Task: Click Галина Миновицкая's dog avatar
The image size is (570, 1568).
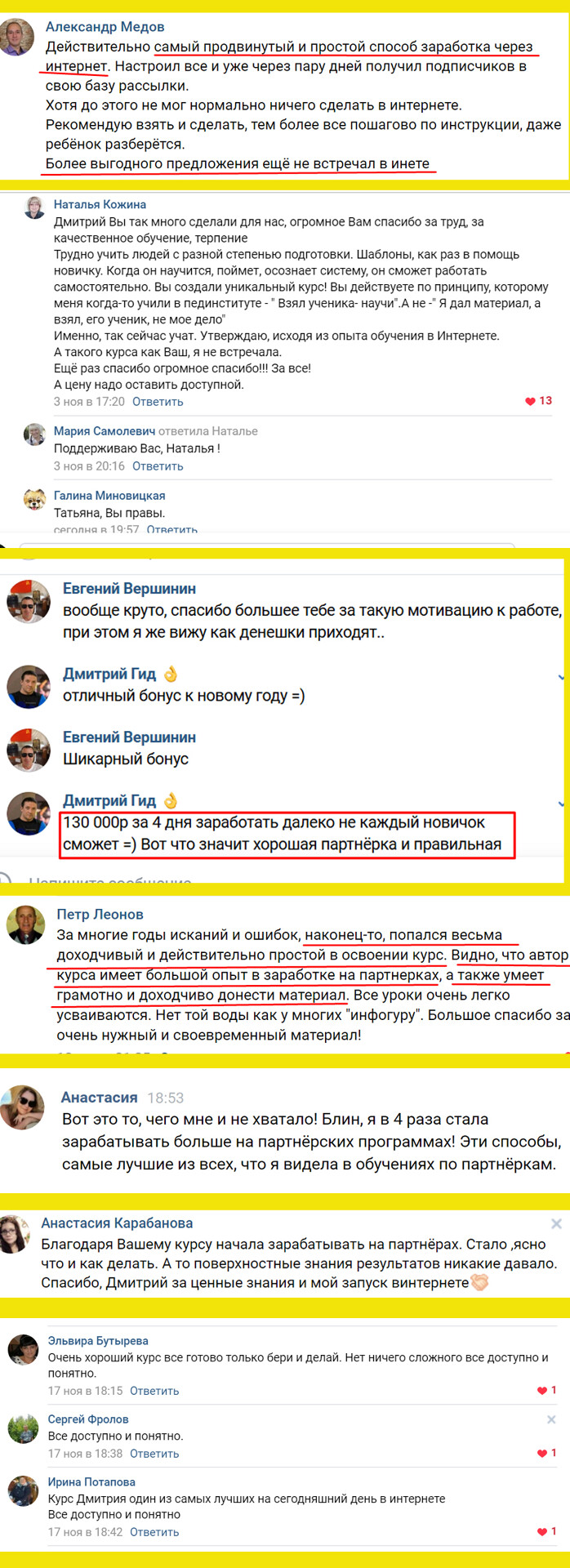Action: click(x=34, y=500)
